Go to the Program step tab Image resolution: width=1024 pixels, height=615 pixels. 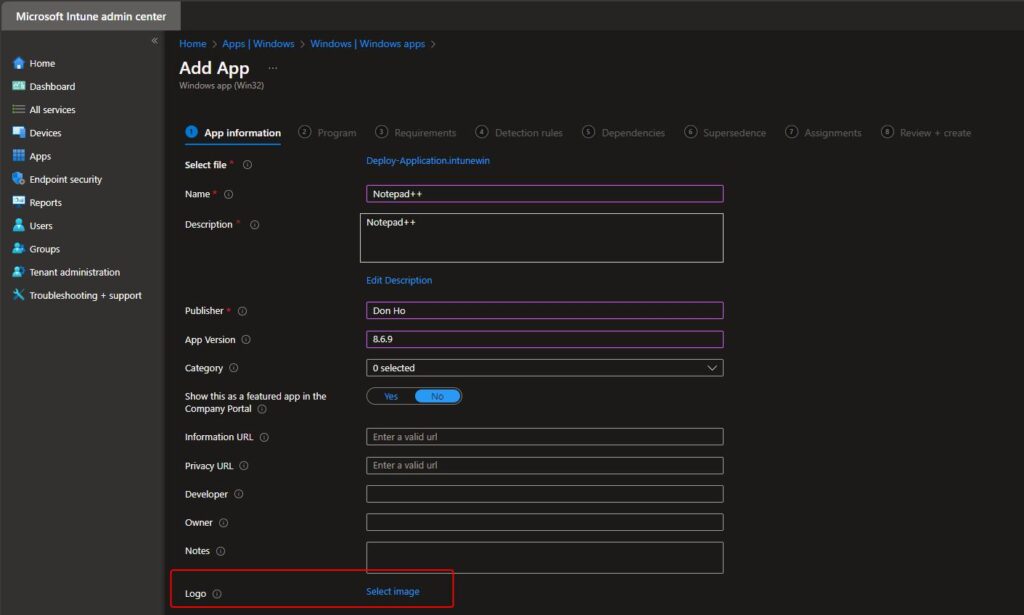click(327, 133)
